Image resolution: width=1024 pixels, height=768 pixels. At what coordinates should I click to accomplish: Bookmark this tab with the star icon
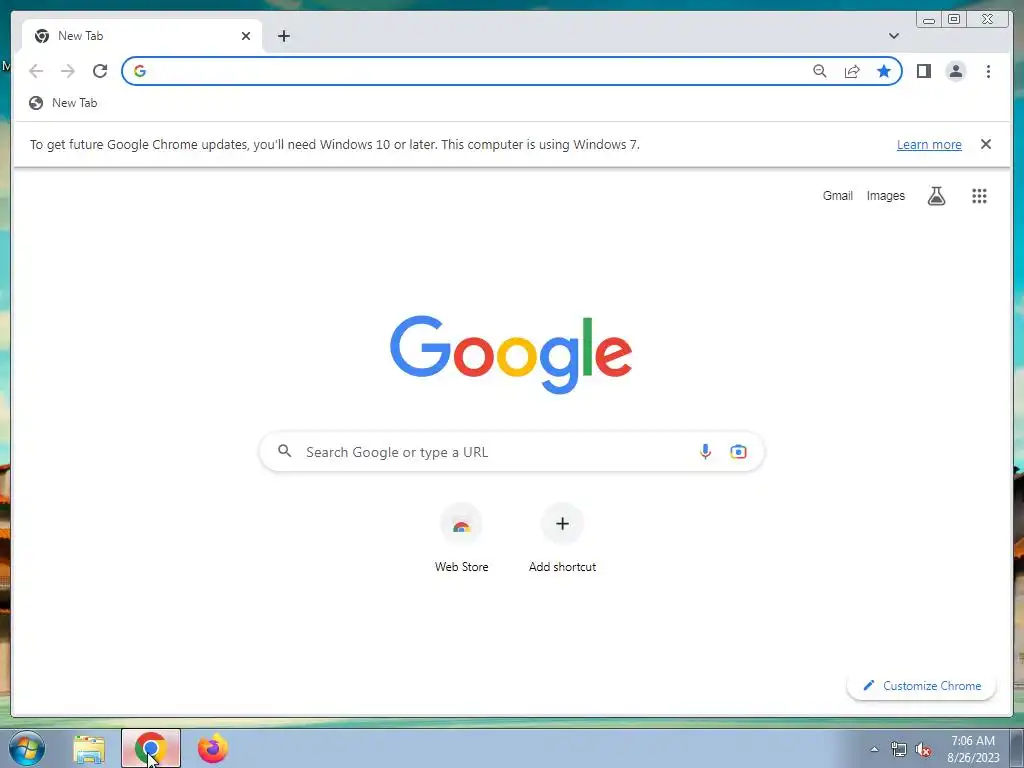(x=884, y=71)
